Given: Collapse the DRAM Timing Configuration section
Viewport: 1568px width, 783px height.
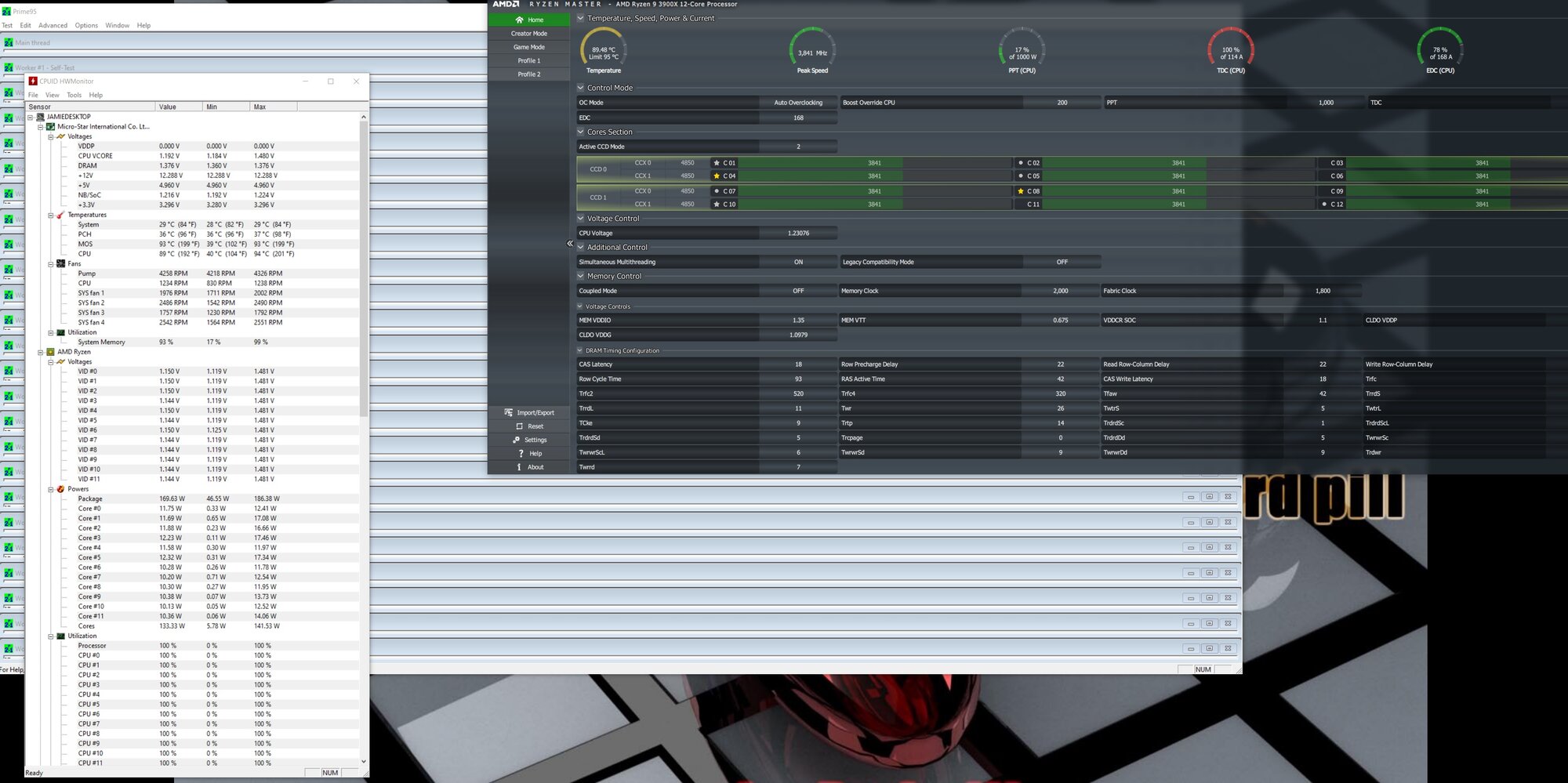Looking at the screenshot, I should [x=580, y=351].
